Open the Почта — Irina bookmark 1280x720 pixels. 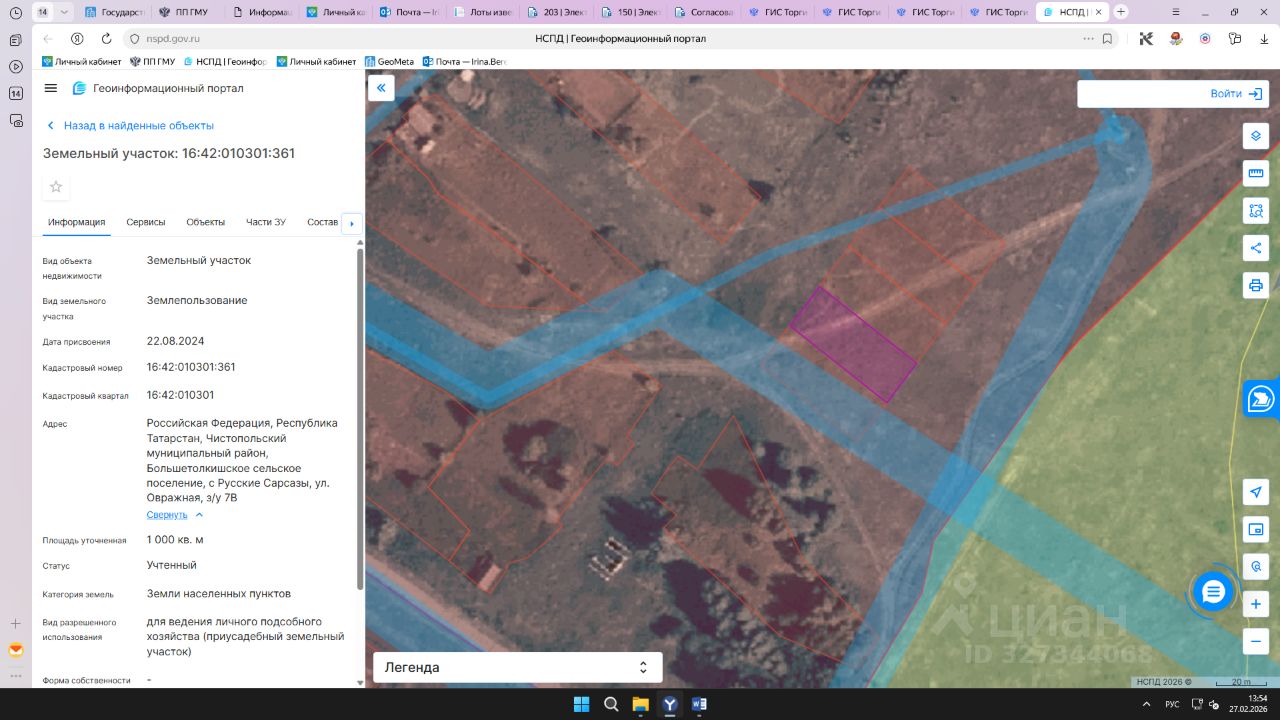(x=464, y=62)
